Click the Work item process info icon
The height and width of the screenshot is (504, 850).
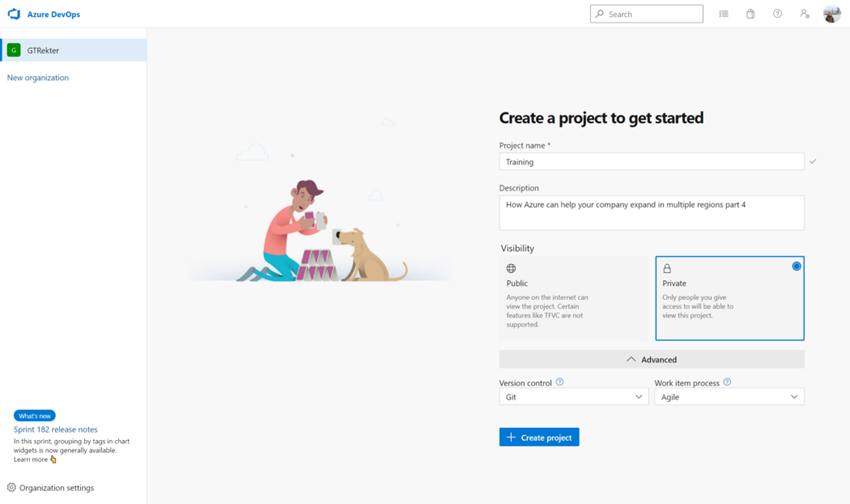(x=727, y=382)
